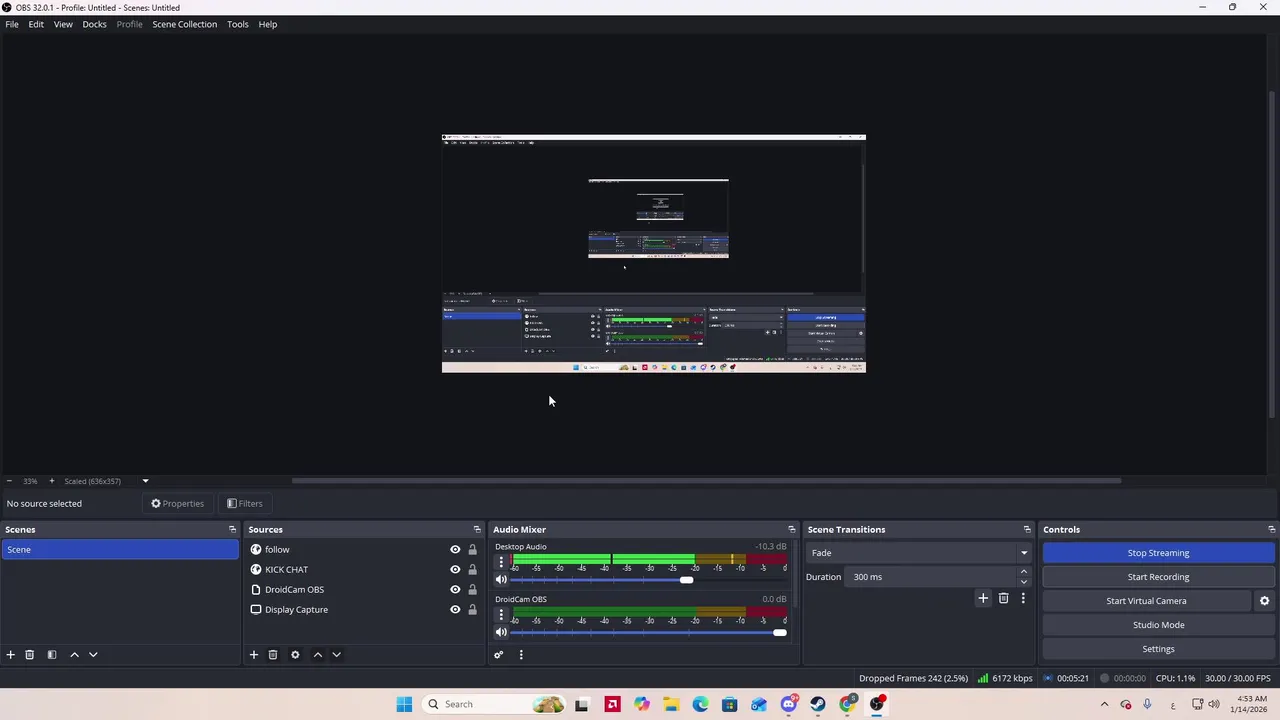Viewport: 1280px width, 720px height.
Task: Open advanced audio properties gears icon
Action: coord(499,655)
